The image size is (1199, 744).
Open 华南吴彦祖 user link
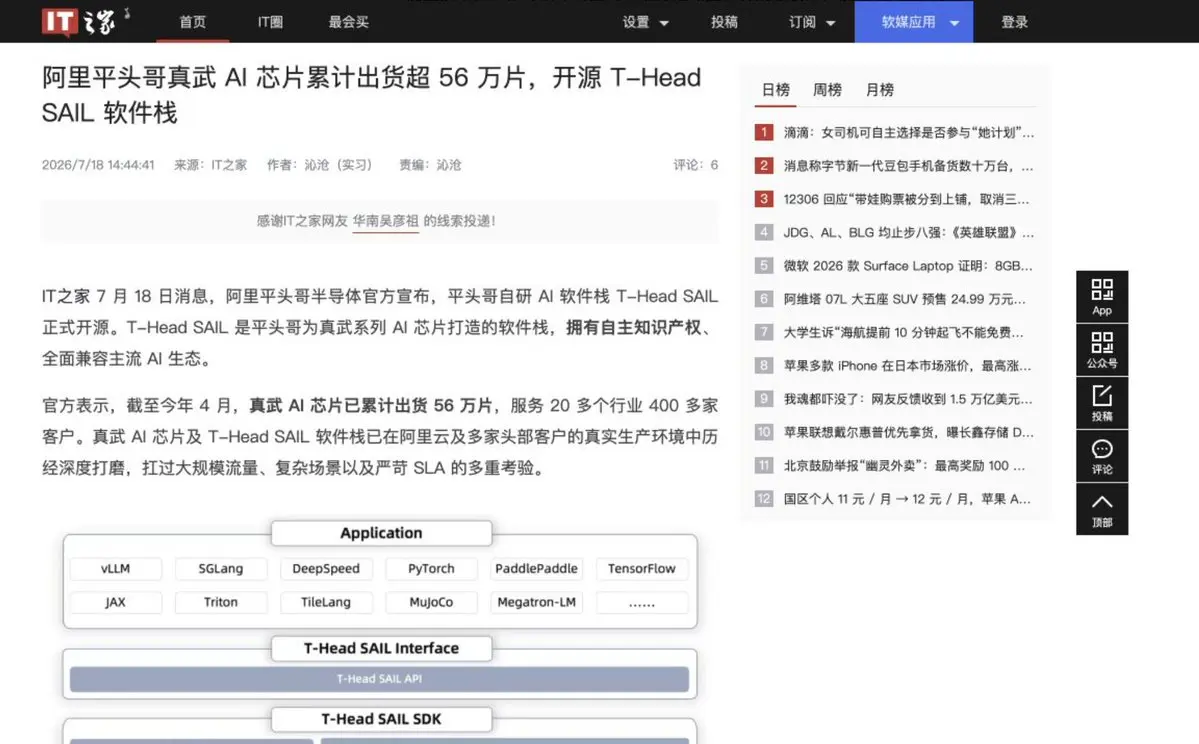385,221
